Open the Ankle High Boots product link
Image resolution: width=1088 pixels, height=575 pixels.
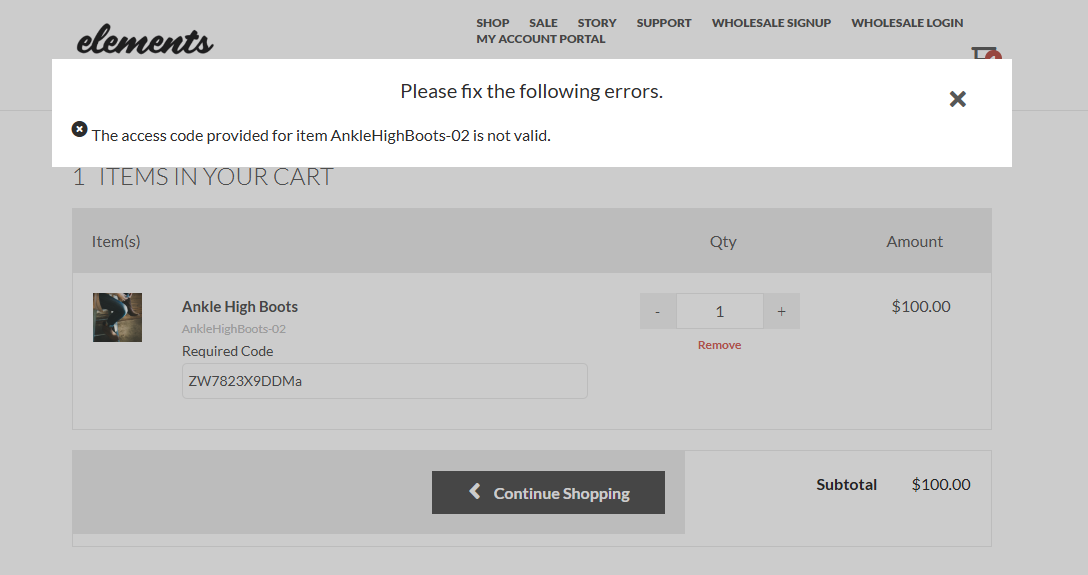[x=239, y=307]
